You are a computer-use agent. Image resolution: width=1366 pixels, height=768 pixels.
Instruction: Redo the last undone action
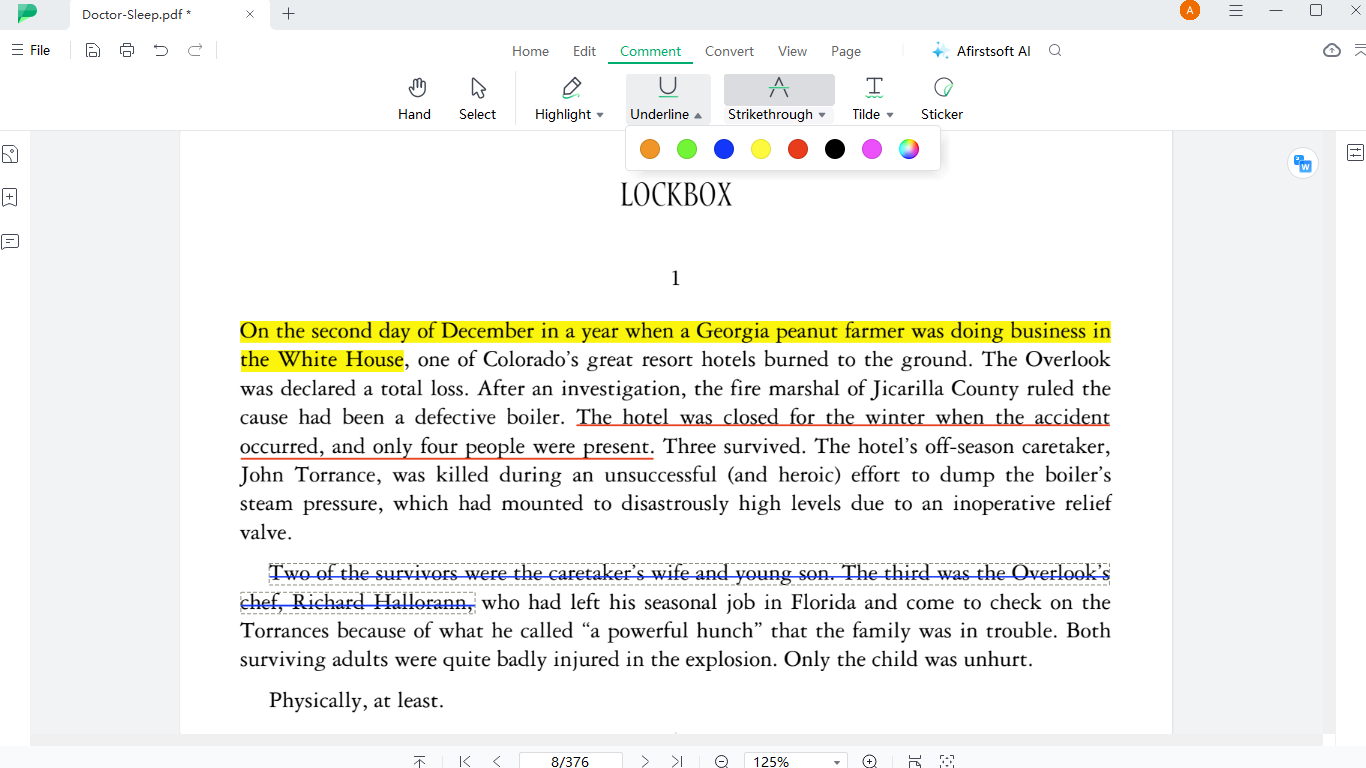pos(195,50)
